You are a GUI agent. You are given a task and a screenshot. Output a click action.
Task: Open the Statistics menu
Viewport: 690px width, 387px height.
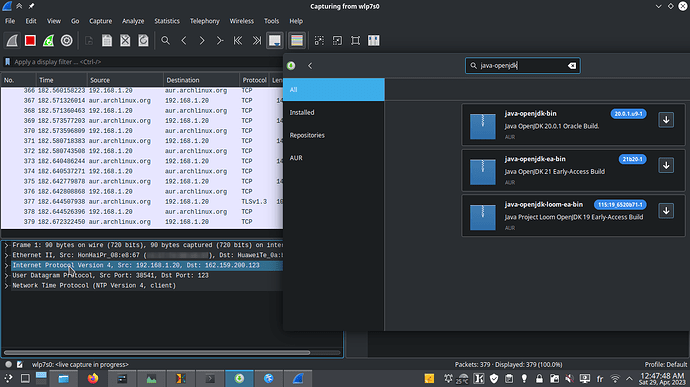click(x=167, y=21)
